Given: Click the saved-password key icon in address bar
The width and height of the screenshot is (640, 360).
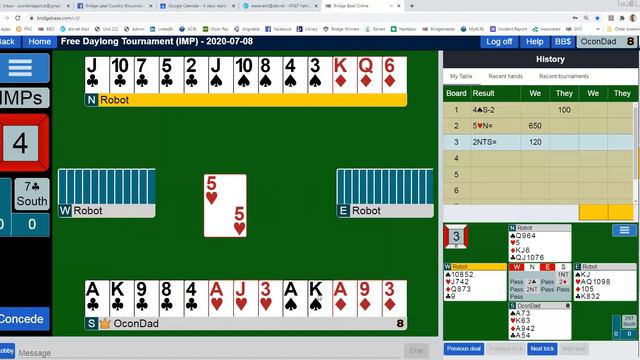Looking at the screenshot, I should coord(575,18).
